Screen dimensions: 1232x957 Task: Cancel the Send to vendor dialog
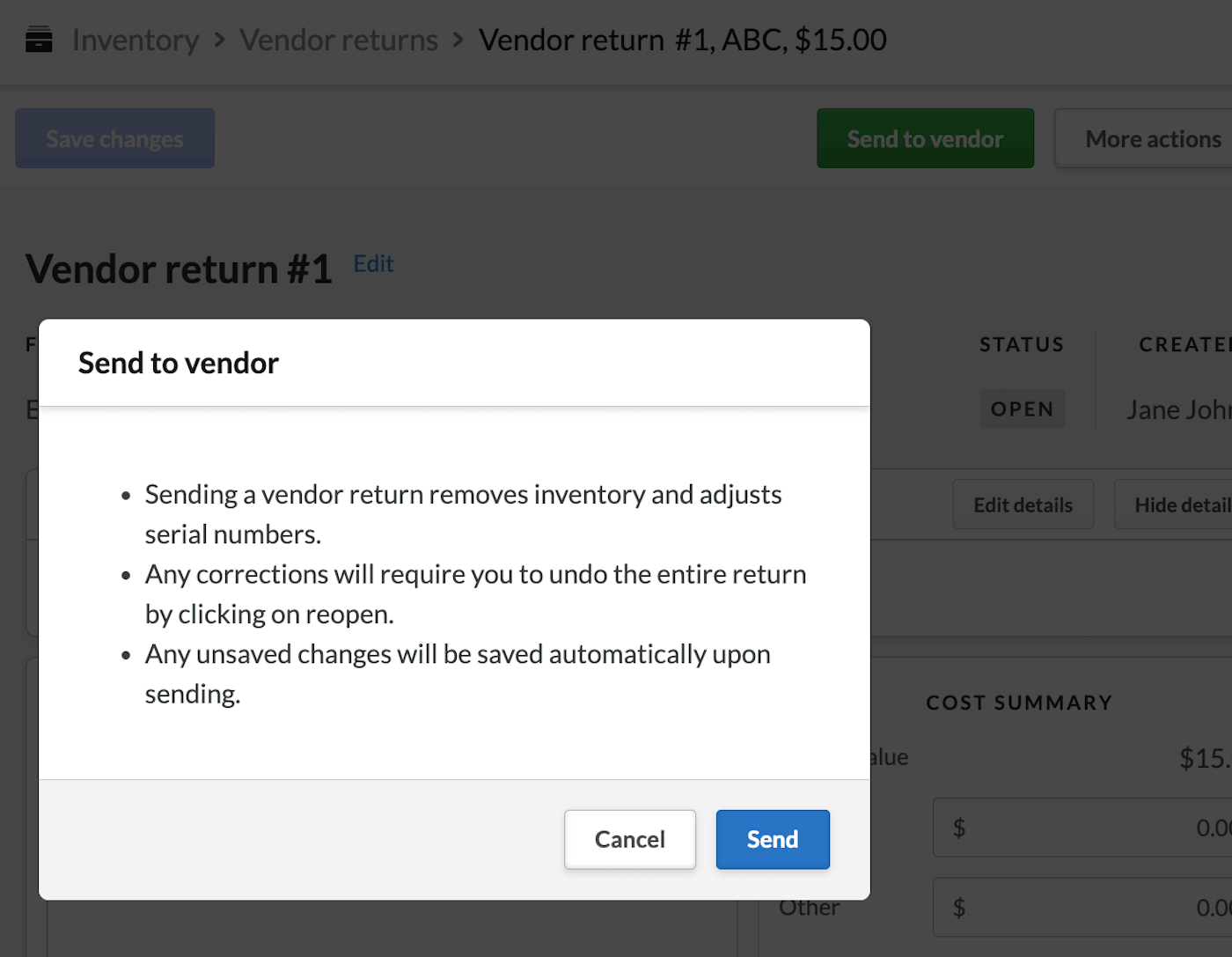pos(629,839)
